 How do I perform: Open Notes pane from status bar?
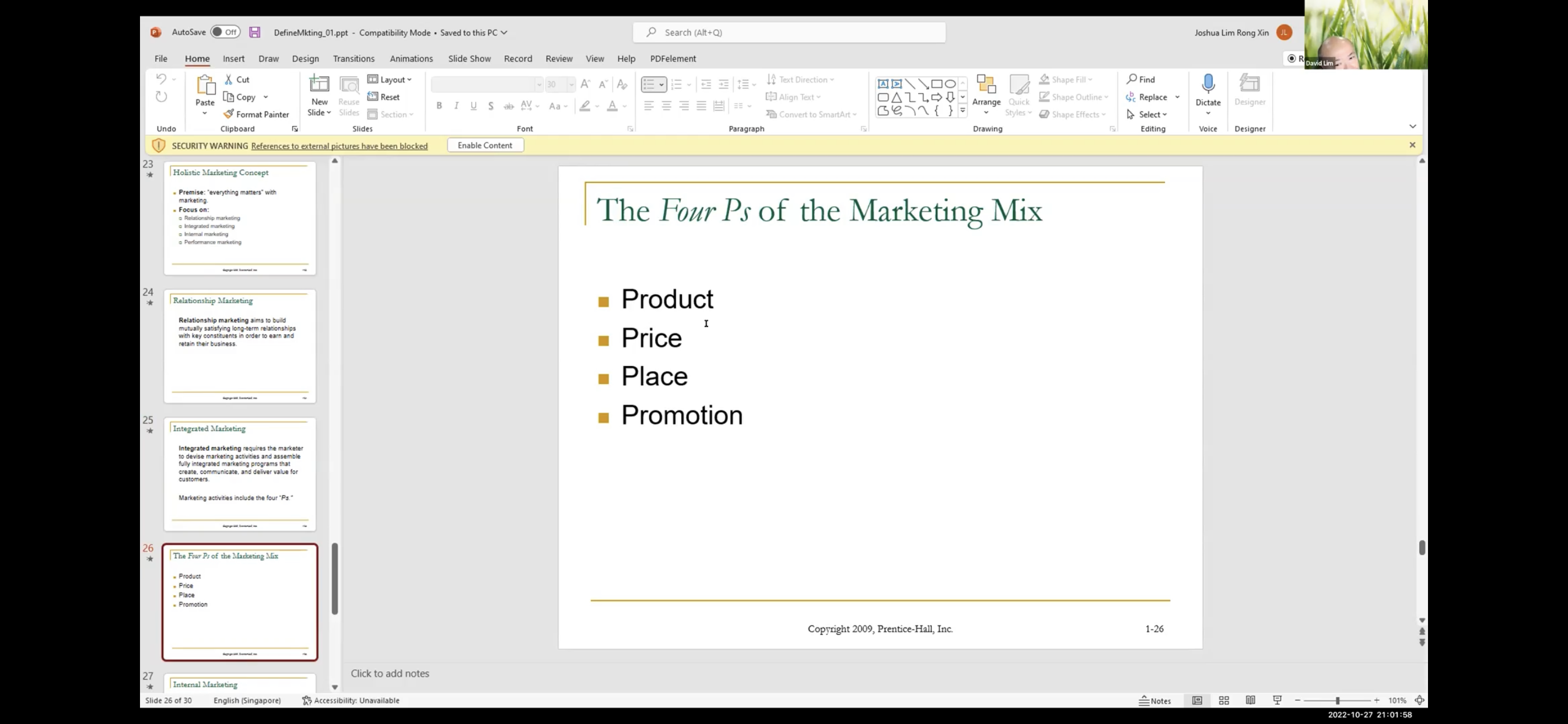click(1154, 700)
